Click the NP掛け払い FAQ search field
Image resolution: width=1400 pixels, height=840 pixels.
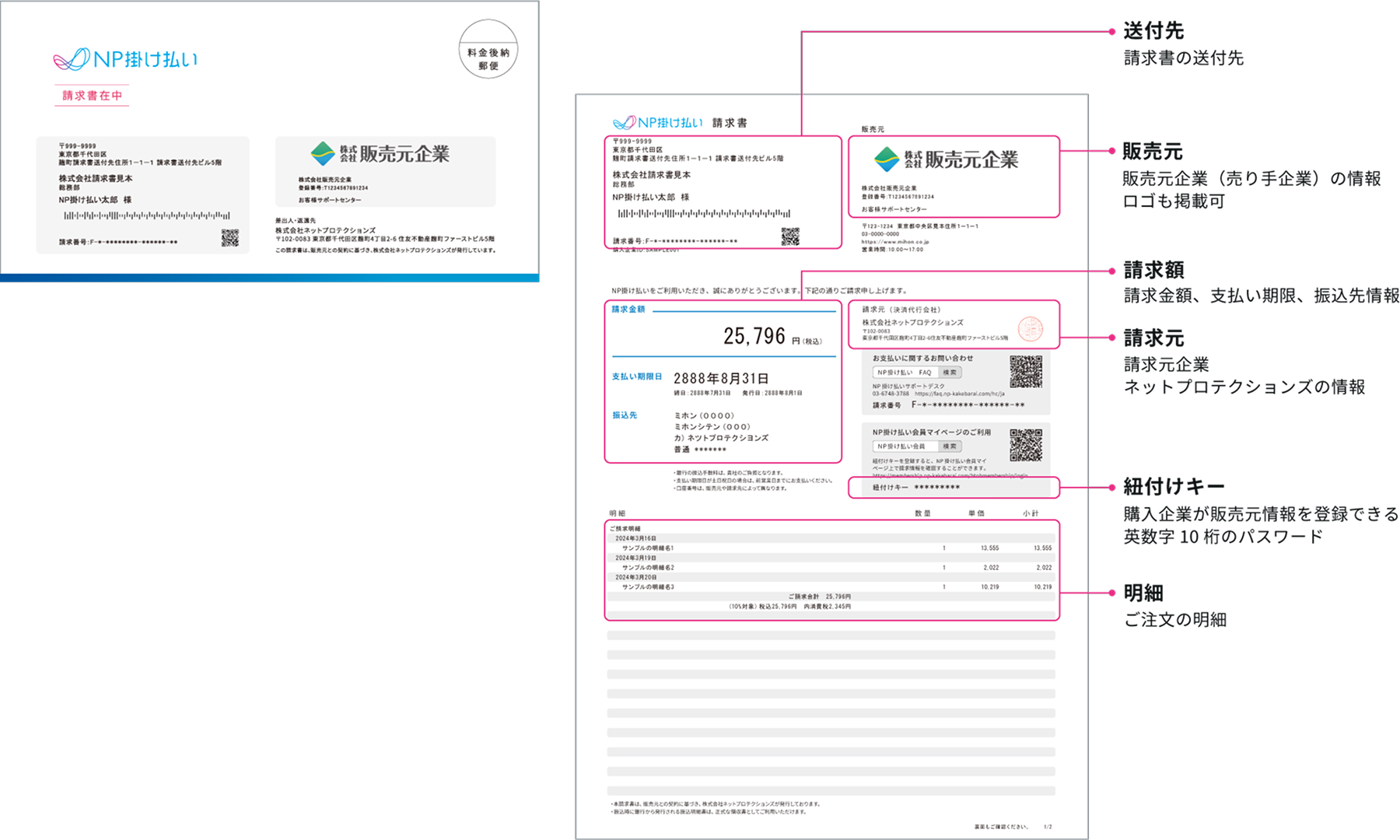(x=905, y=373)
